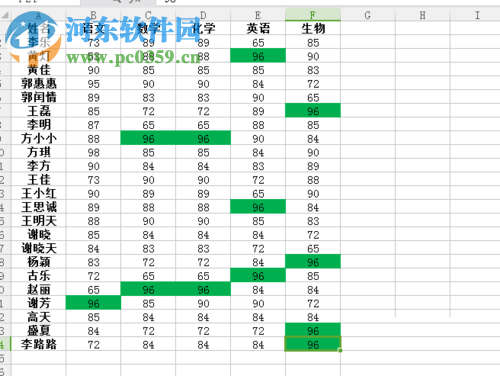The image size is (500, 376).
Task: Click 83 in 李方's 英语 column
Action: (x=258, y=166)
